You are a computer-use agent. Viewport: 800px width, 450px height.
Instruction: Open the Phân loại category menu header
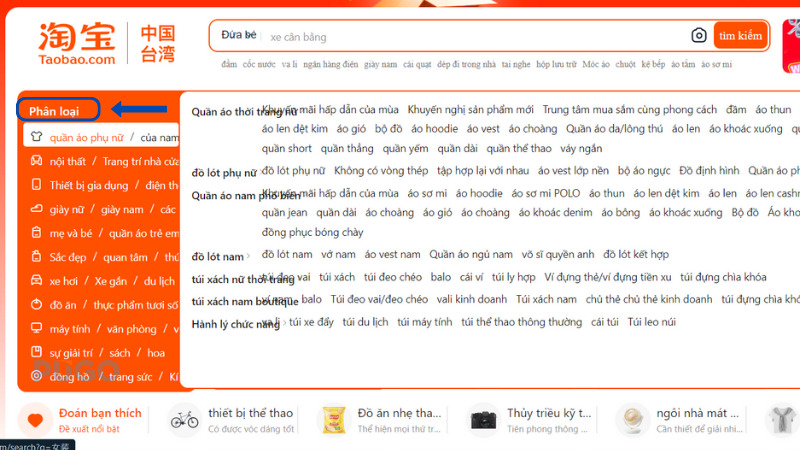tap(57, 110)
